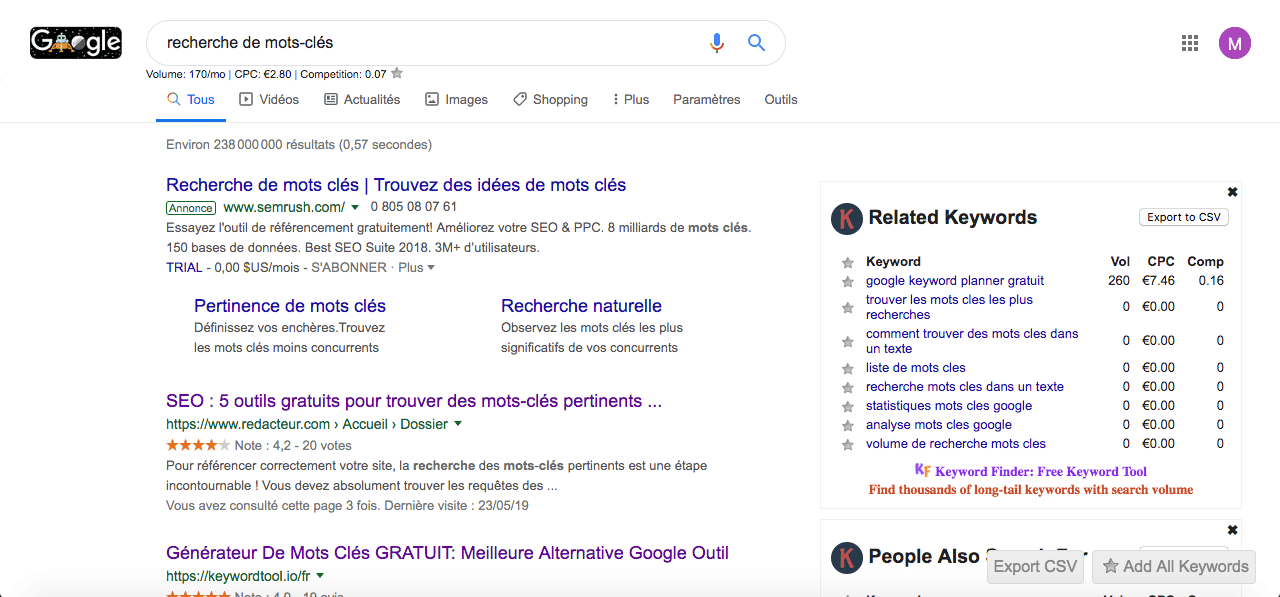Screen dimensions: 1280x597
Task: Toggle the star in the Keyword header row
Action: [x=848, y=262]
